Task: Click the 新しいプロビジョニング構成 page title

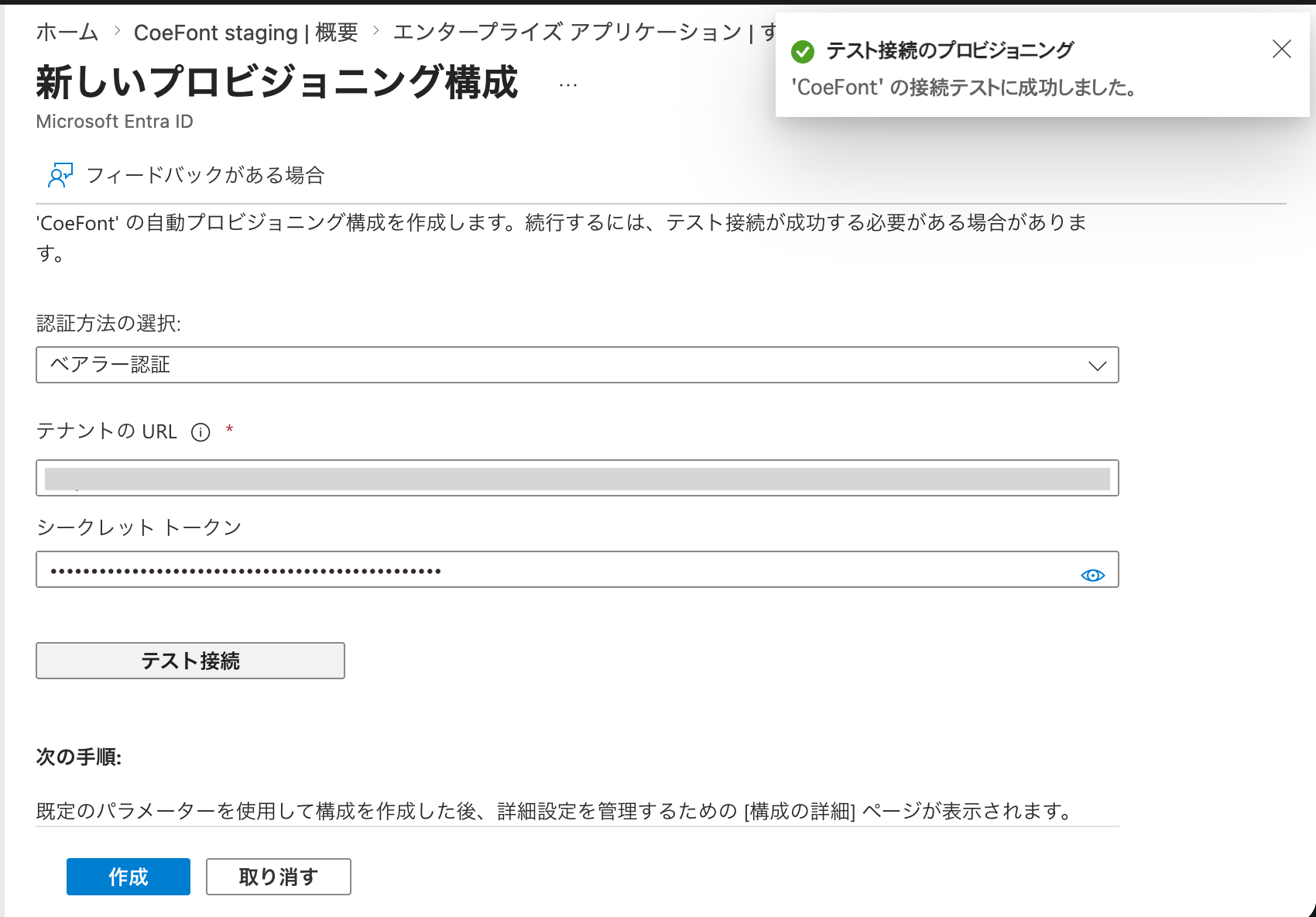Action: tap(277, 82)
